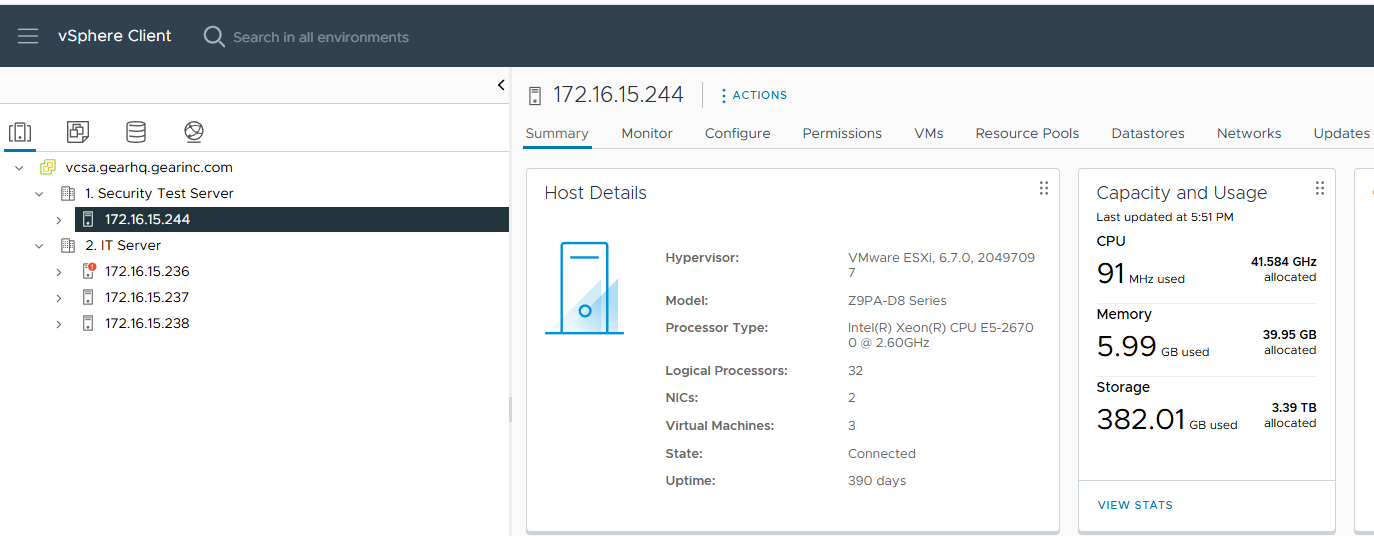Click the Host Details card drag handle
The width and height of the screenshot is (1374, 536).
tap(1043, 189)
